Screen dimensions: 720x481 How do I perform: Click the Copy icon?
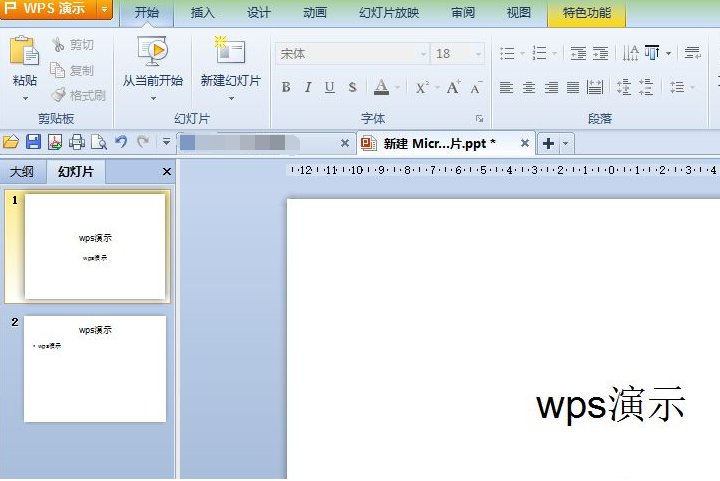[x=58, y=70]
